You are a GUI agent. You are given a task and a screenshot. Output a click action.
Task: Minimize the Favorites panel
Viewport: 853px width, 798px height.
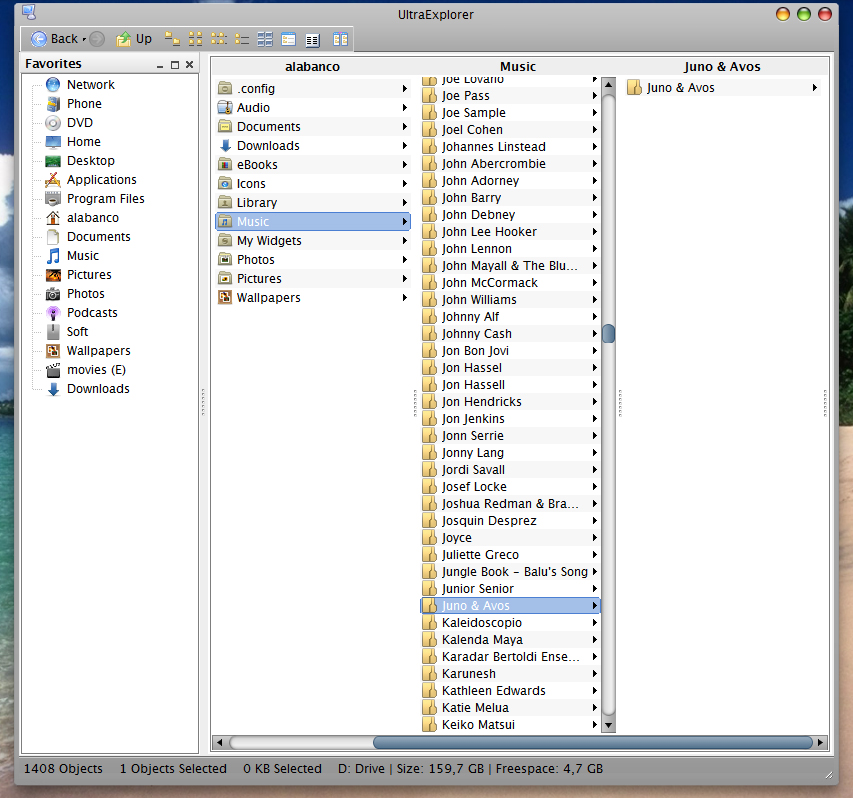160,65
